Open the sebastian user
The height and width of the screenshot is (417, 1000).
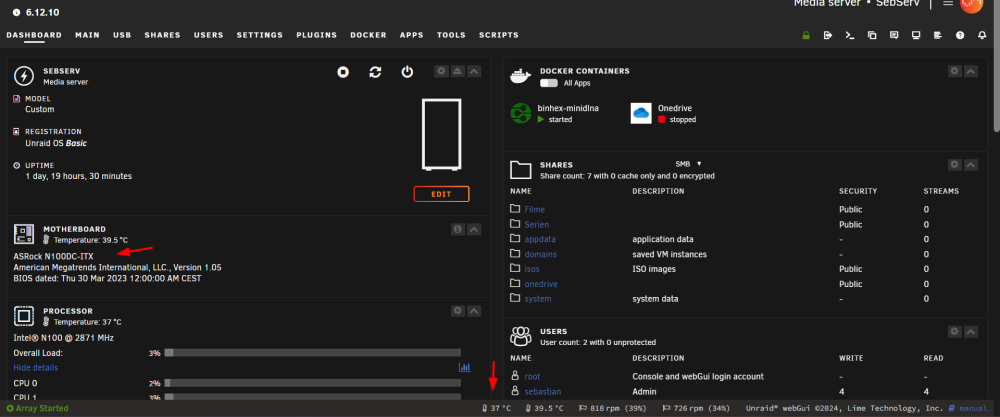click(x=543, y=391)
